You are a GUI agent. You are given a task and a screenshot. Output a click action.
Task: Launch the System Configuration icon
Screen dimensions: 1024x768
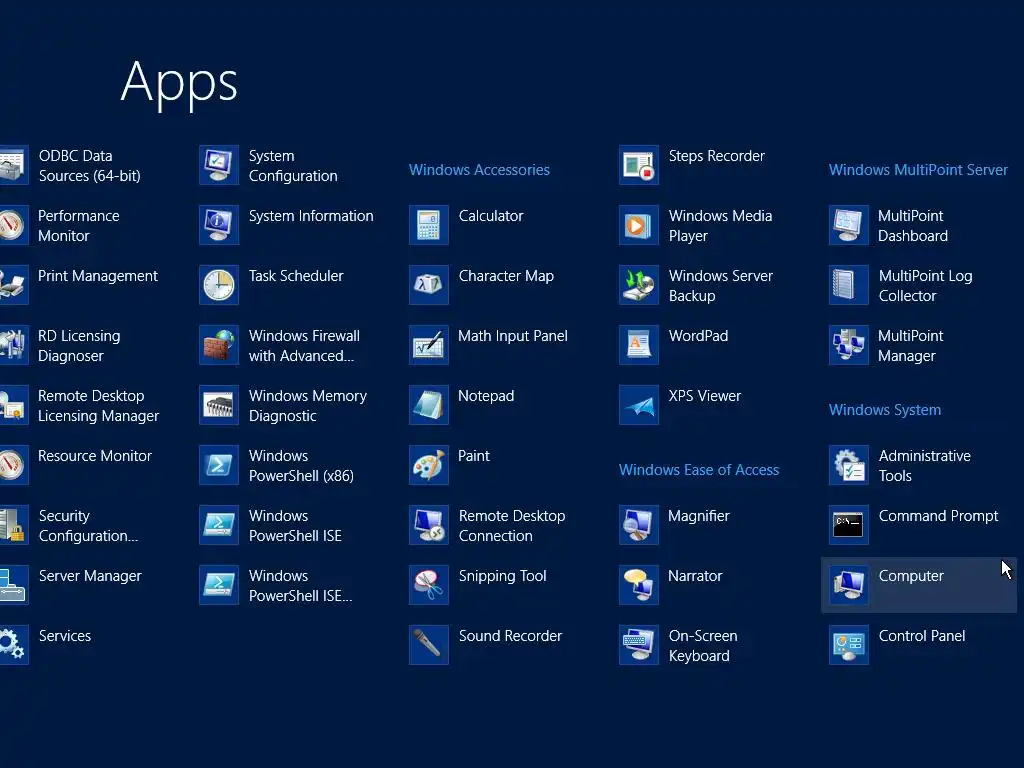click(x=219, y=165)
